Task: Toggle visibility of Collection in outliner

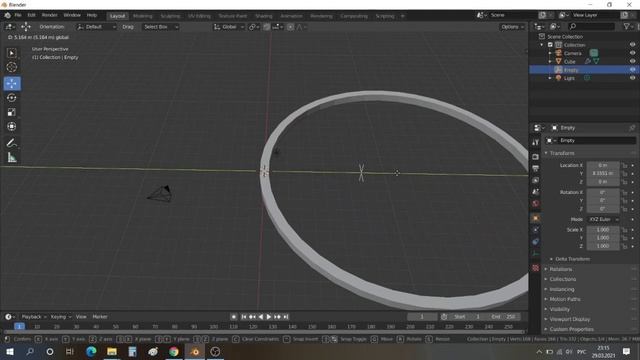Action: click(x=632, y=45)
